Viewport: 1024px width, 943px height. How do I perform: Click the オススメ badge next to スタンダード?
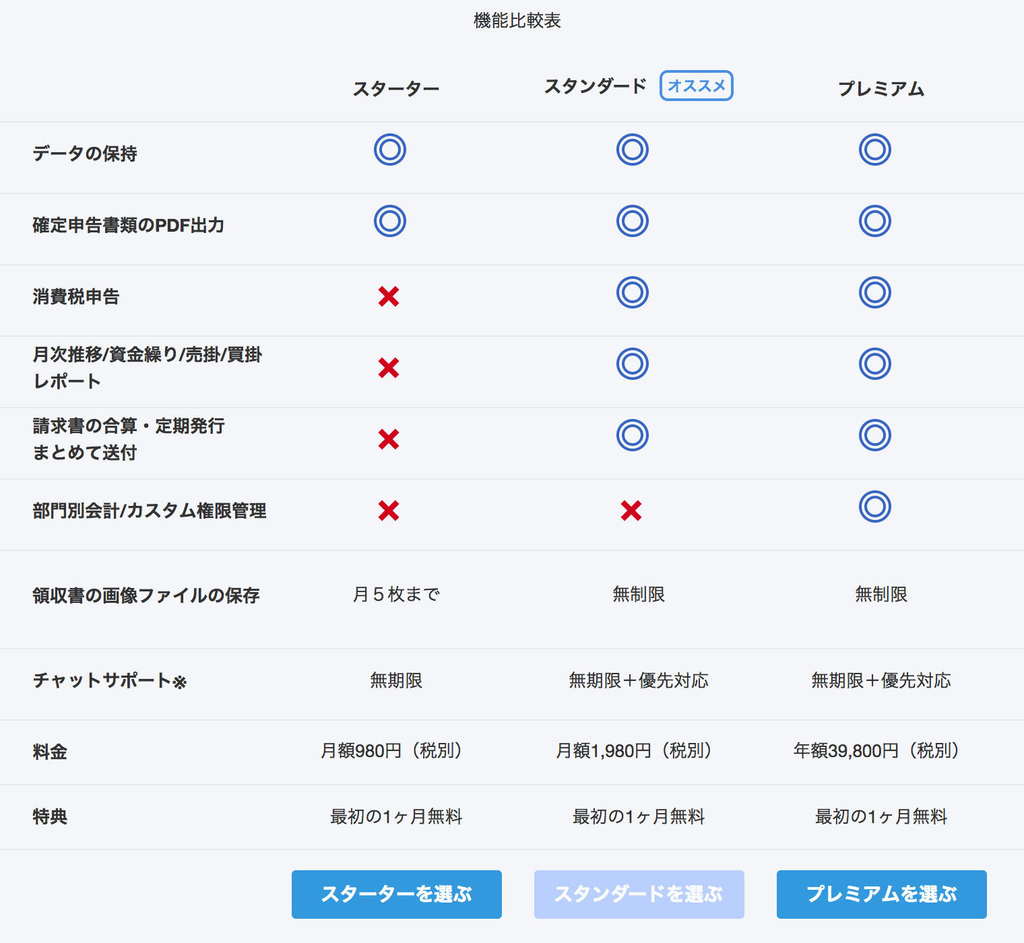point(696,86)
